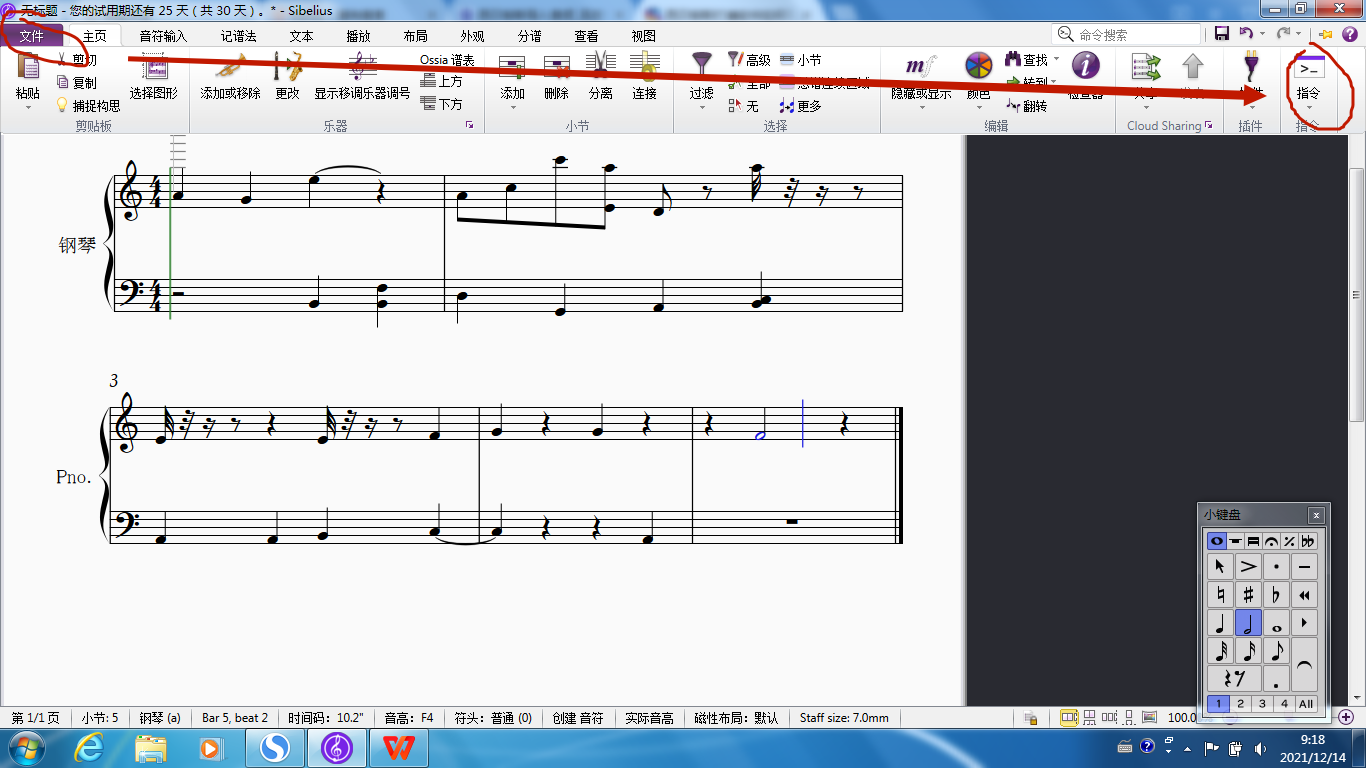The image size is (1366, 768).
Task: Switch to Layout (布局) tab
Action: click(x=415, y=35)
